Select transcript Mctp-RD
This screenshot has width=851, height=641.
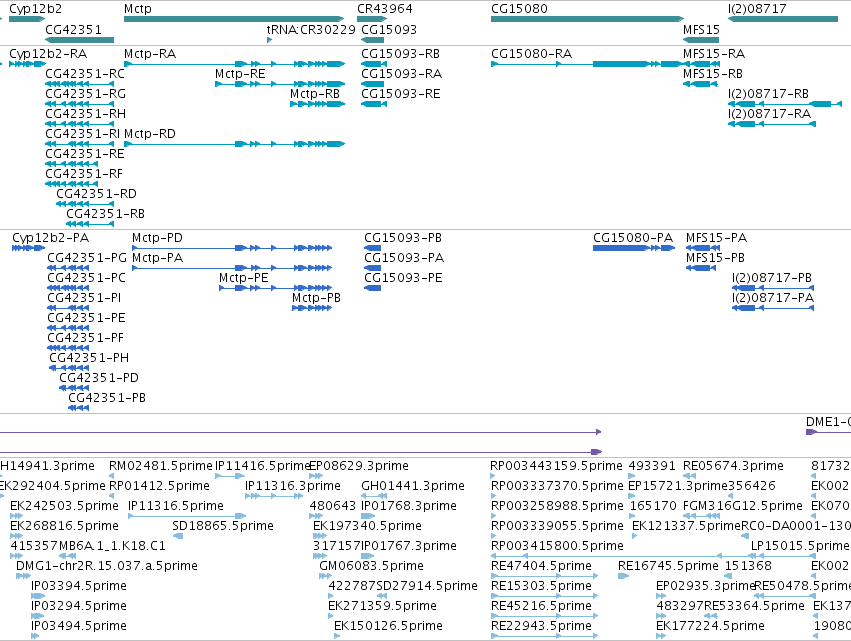150,134
